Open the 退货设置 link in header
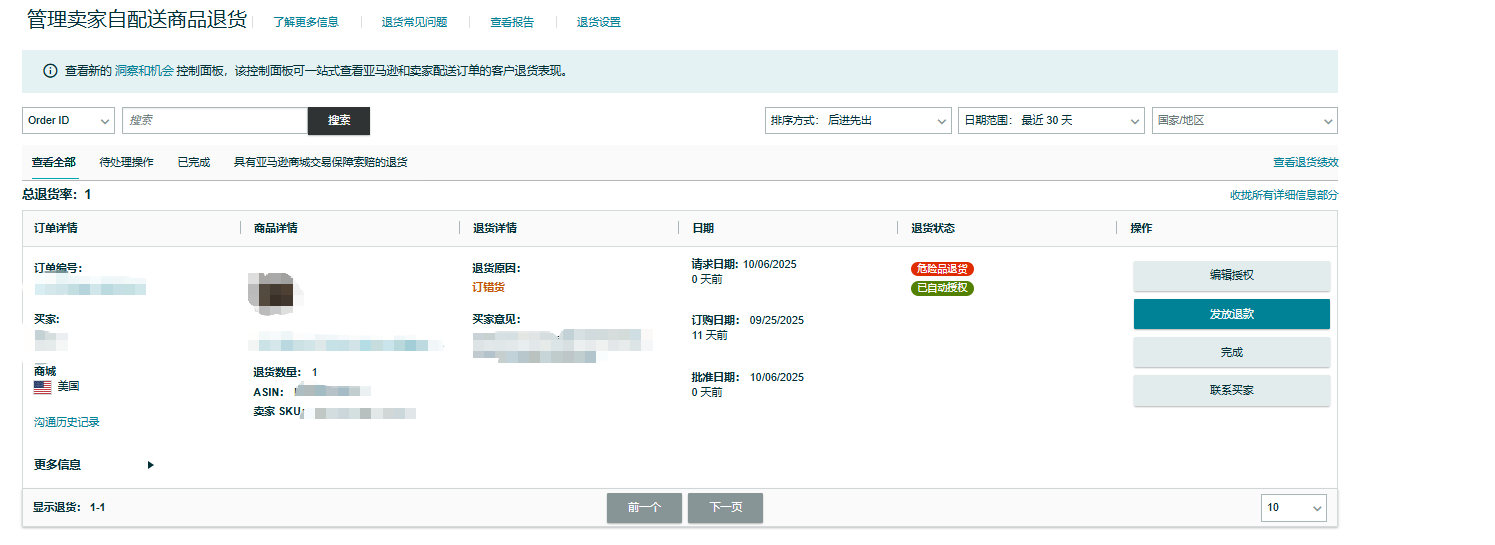Viewport: 1495px width, 545px height. (x=598, y=22)
